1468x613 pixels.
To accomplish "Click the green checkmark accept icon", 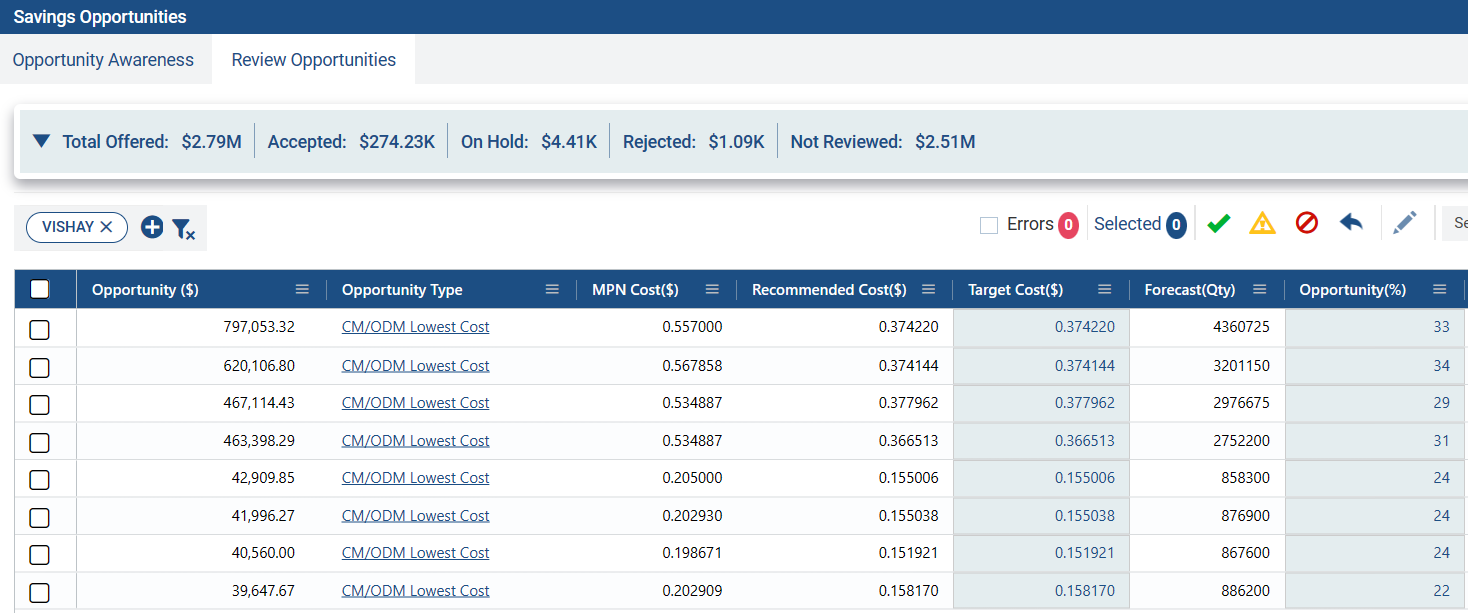I will pos(1218,224).
